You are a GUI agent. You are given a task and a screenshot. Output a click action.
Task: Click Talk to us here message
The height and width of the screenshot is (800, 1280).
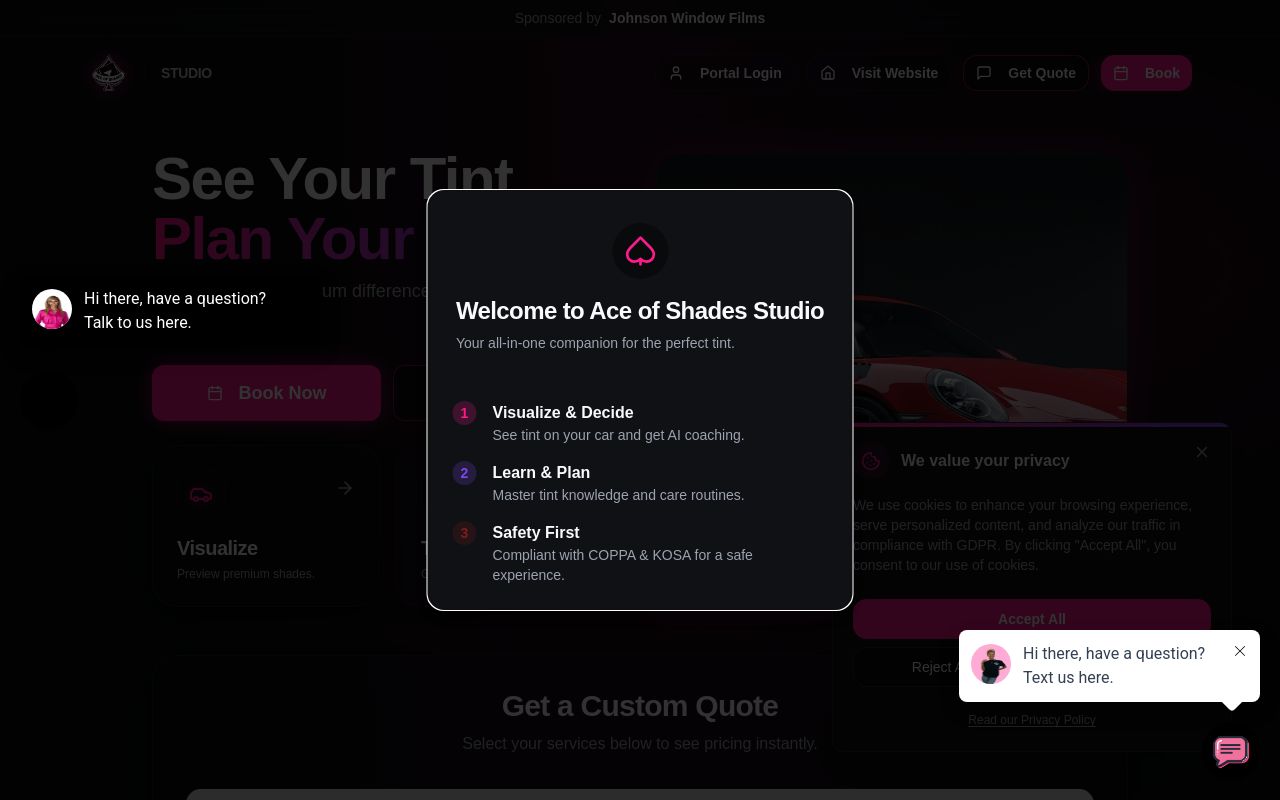click(x=175, y=310)
